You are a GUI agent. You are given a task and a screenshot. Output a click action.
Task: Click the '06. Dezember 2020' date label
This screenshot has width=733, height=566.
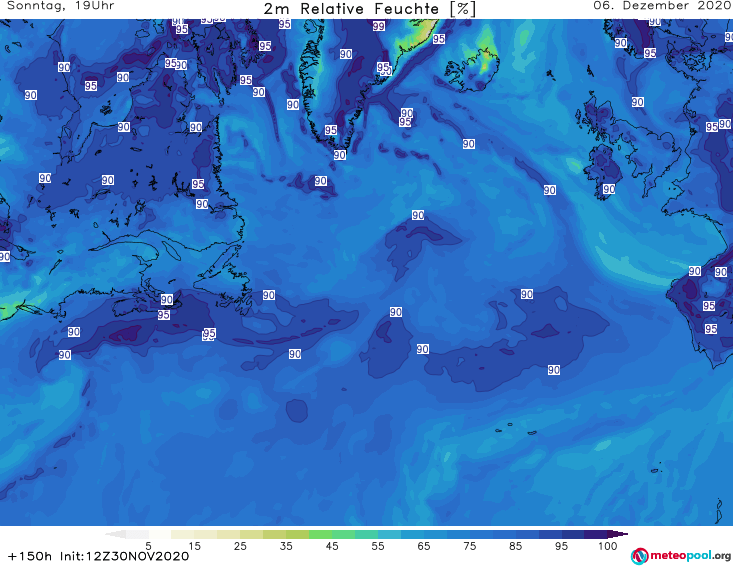(662, 6)
